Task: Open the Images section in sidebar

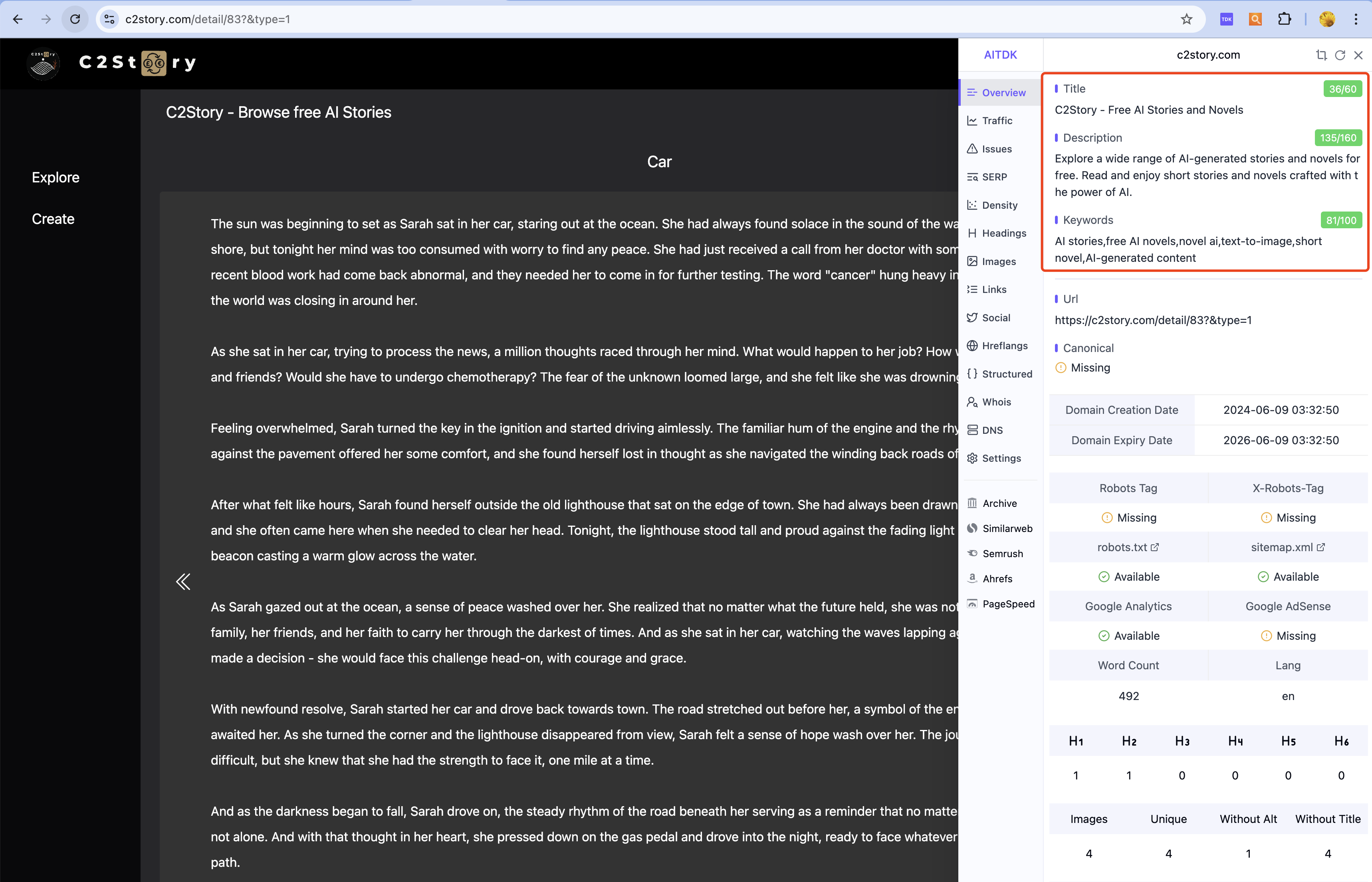Action: tap(999, 261)
